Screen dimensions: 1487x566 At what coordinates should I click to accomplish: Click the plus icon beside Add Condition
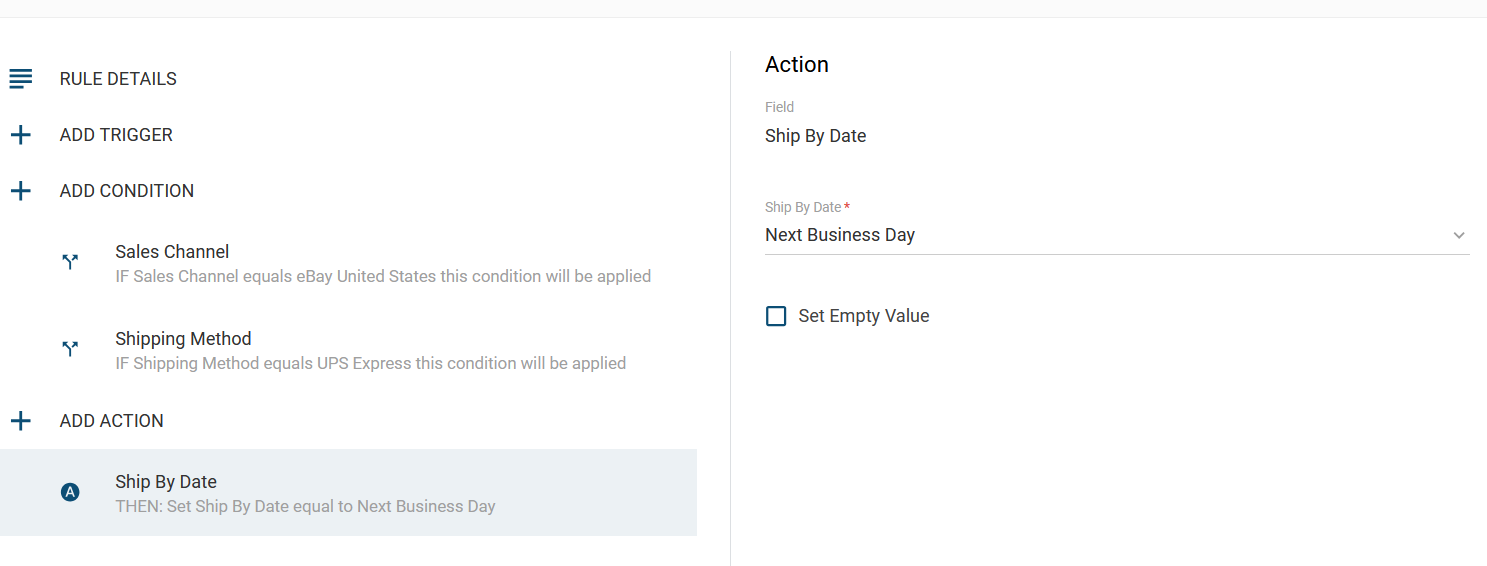(x=21, y=191)
